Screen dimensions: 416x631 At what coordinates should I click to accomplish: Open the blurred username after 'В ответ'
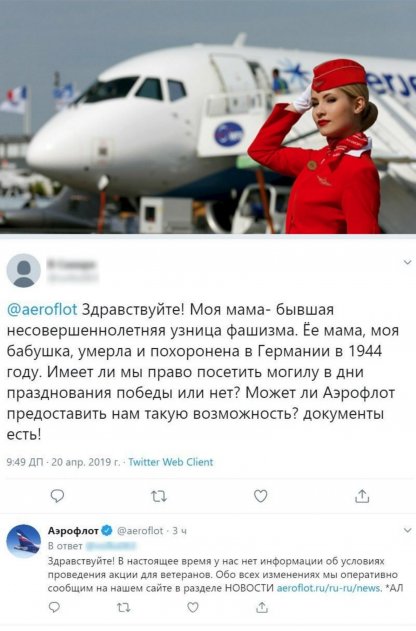(x=111, y=546)
